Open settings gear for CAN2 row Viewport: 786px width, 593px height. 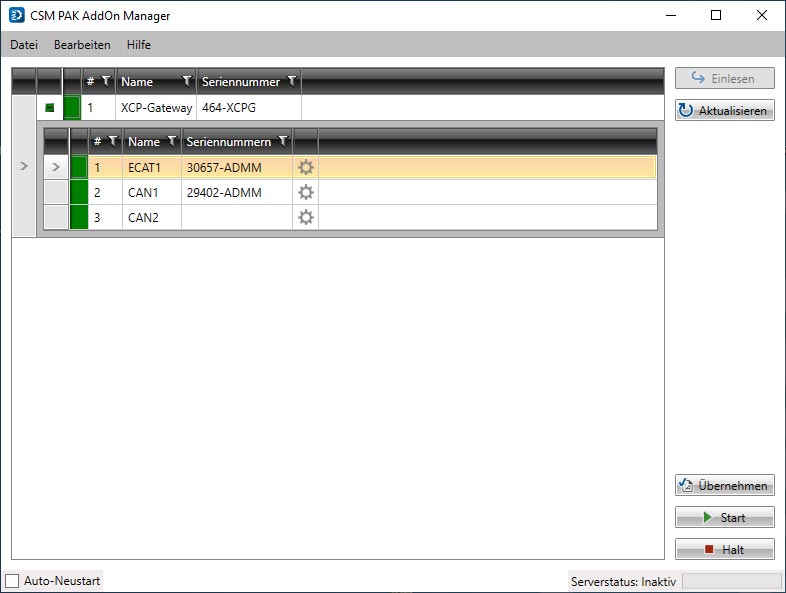[306, 218]
